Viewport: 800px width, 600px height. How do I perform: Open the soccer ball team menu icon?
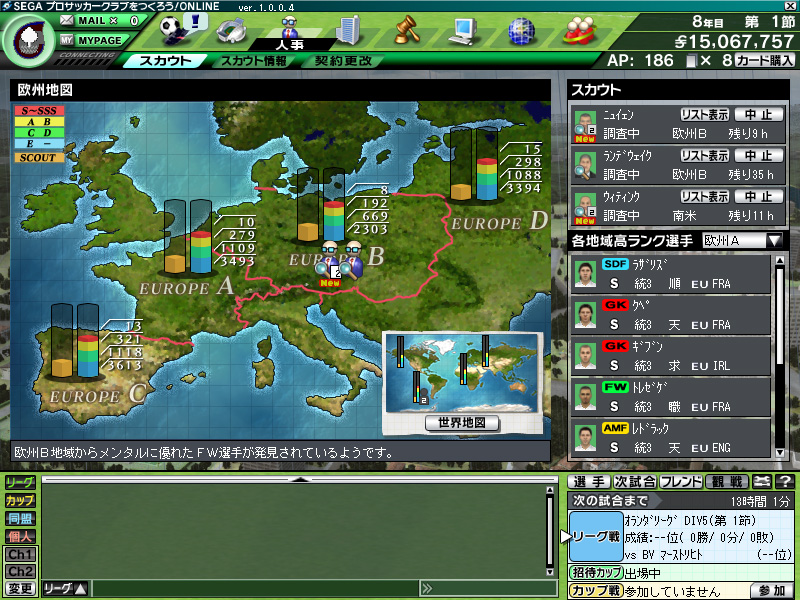[x=176, y=30]
